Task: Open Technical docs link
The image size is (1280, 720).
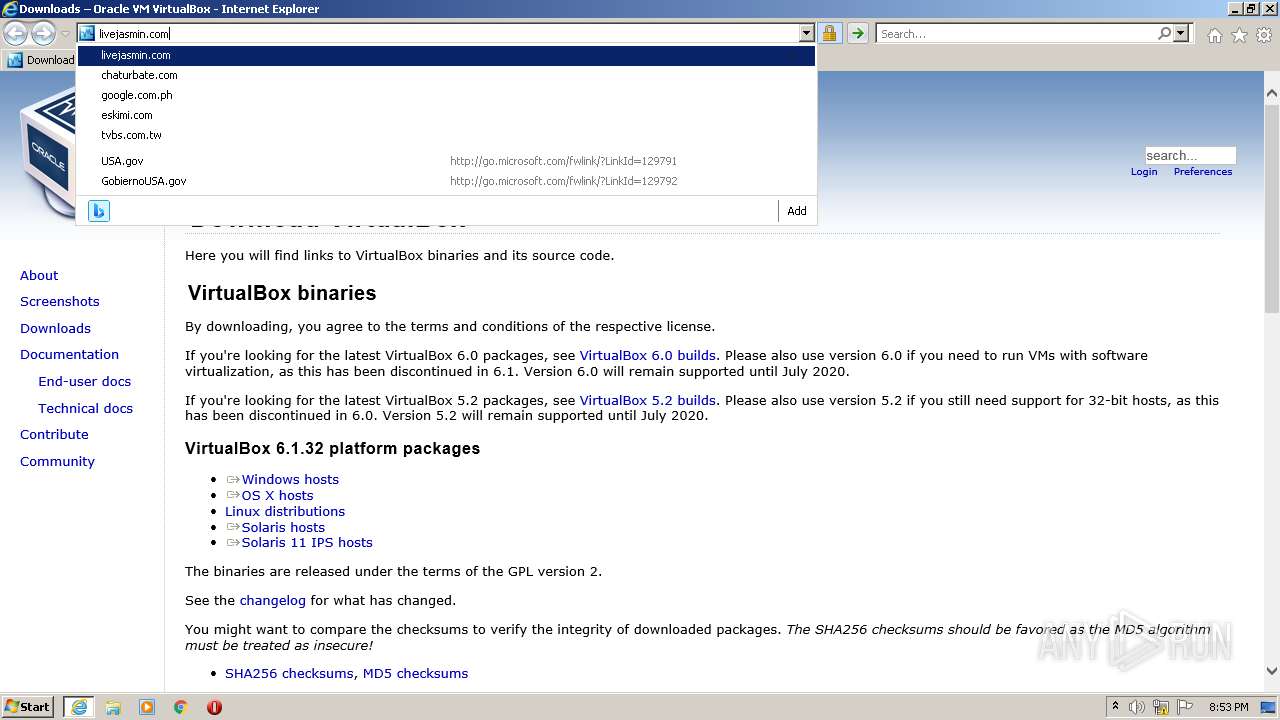Action: [x=85, y=408]
